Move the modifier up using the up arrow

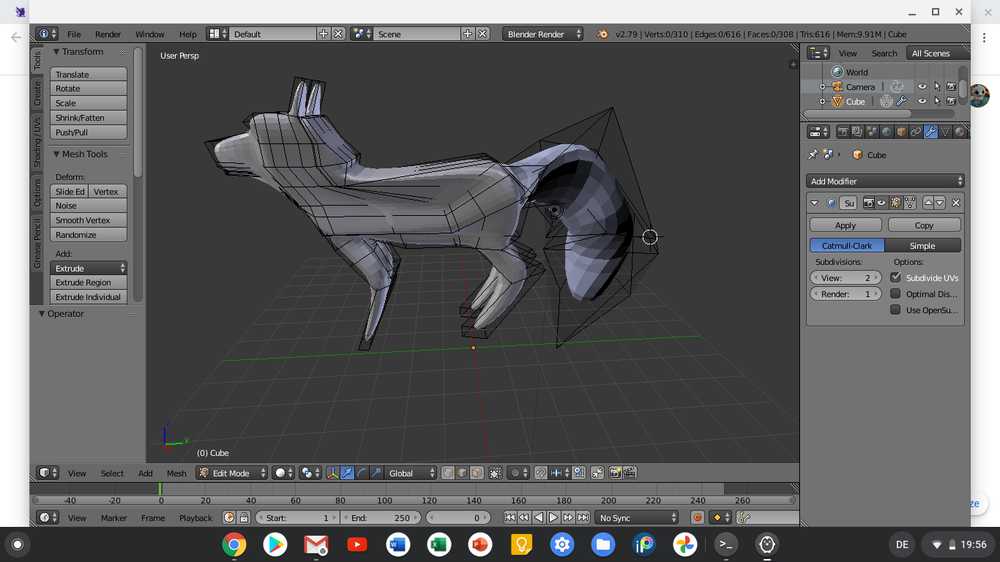point(928,203)
